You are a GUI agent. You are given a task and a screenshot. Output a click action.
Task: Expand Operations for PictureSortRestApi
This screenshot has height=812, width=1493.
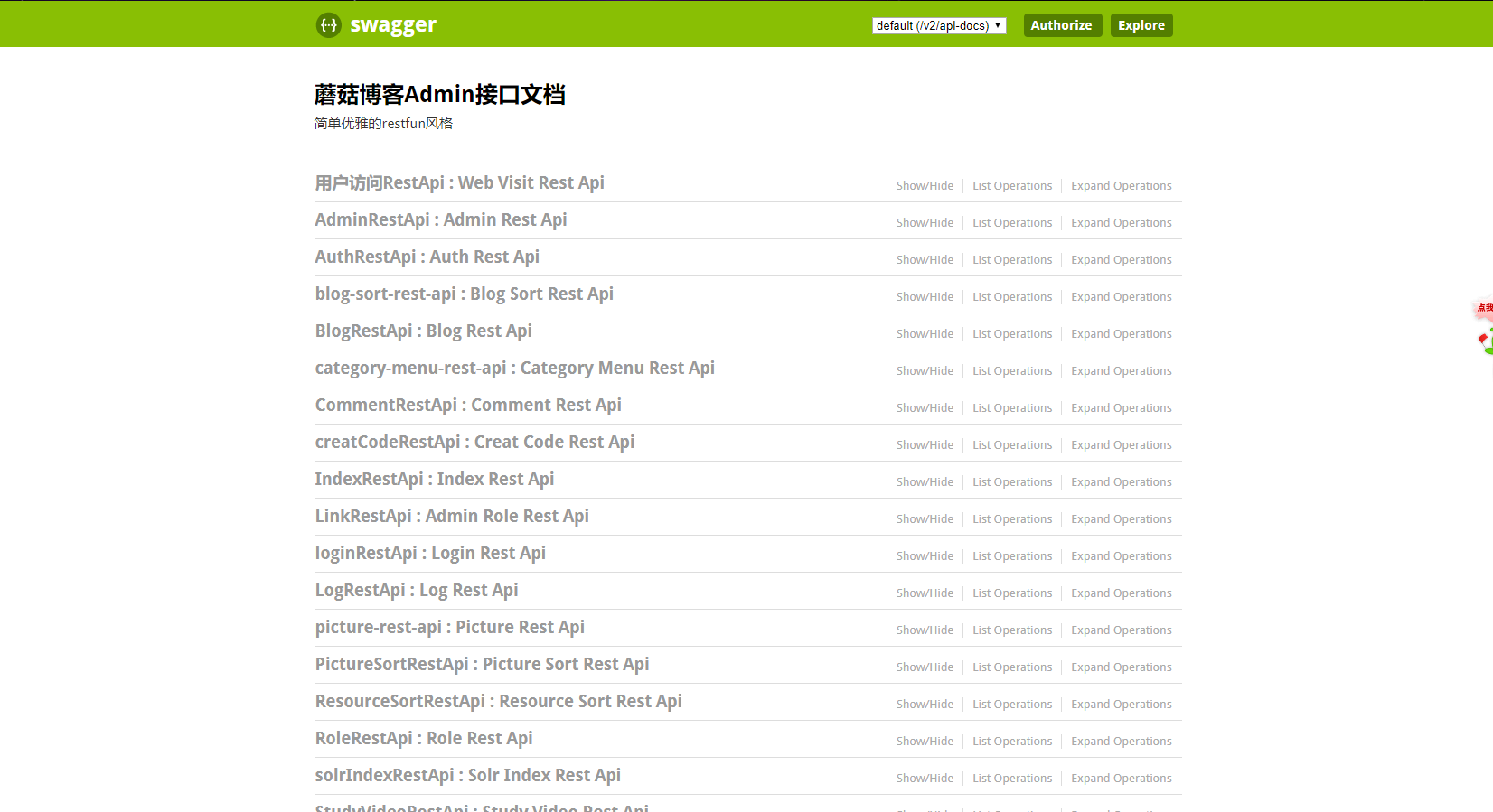pyautogui.click(x=1122, y=667)
